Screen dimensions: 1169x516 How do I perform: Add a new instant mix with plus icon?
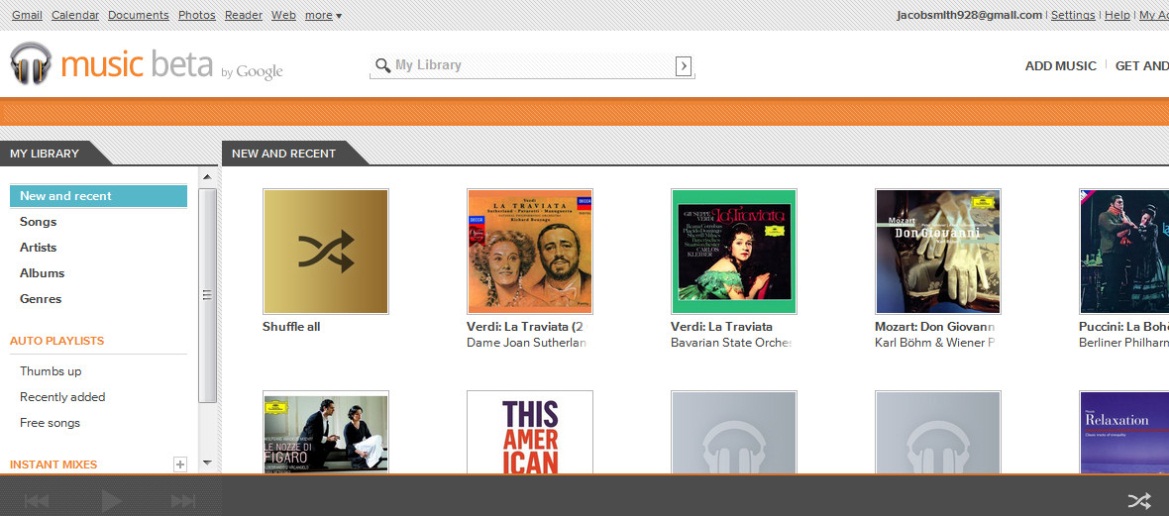point(180,465)
